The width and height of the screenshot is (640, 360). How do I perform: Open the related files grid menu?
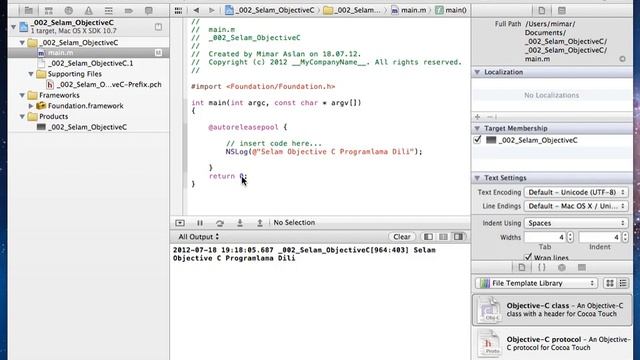(x=178, y=11)
